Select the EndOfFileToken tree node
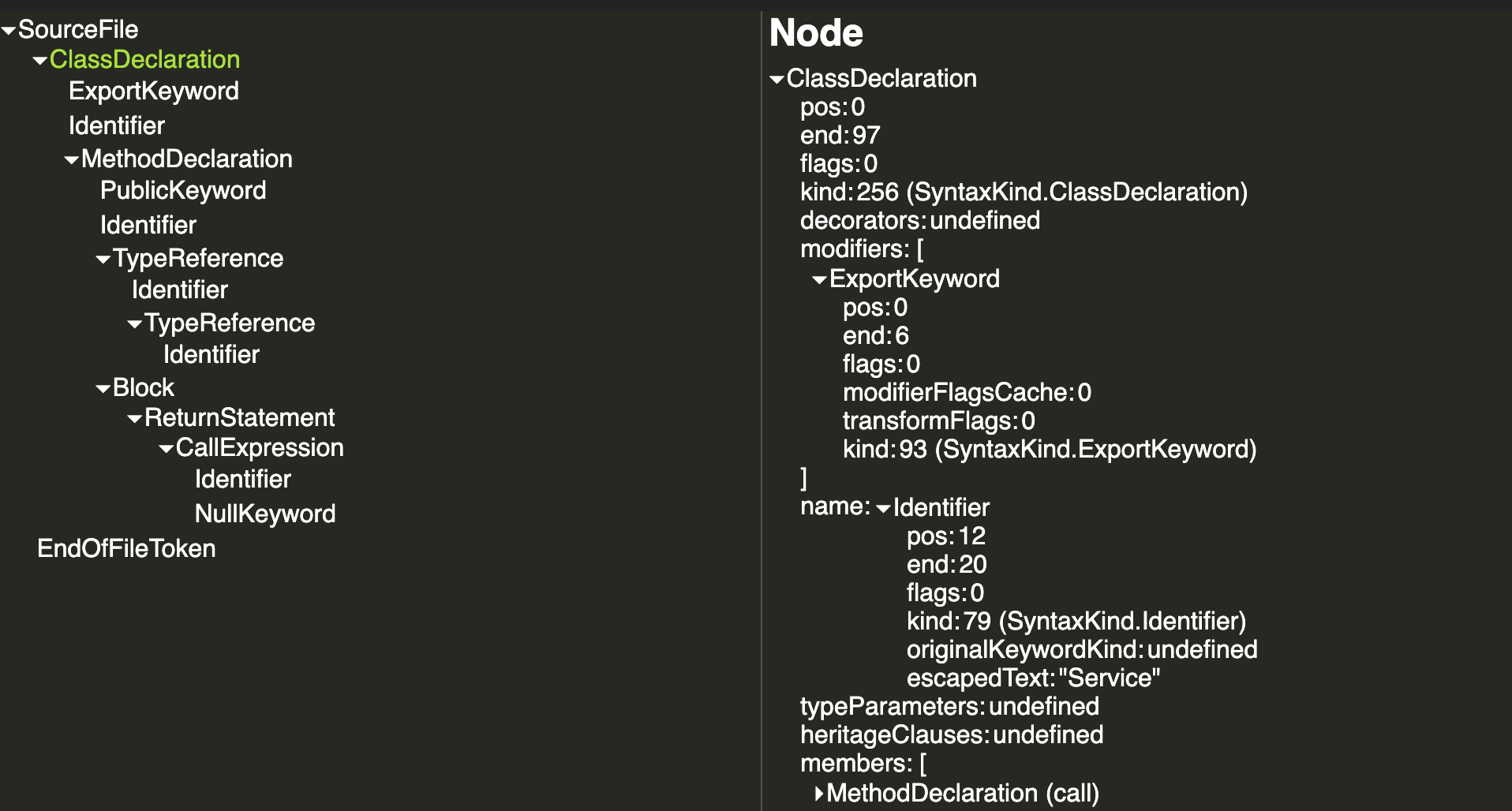Image resolution: width=1512 pixels, height=811 pixels. (x=126, y=548)
